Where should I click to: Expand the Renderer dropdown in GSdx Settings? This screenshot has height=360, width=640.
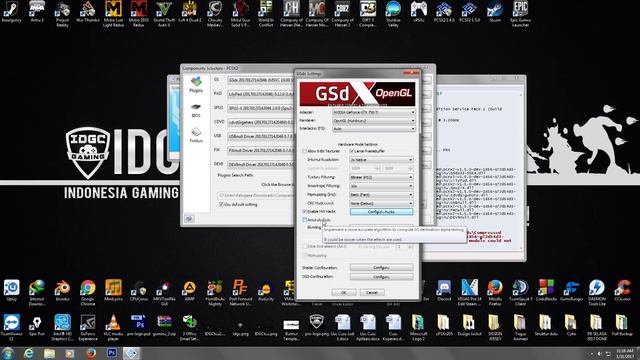[374, 120]
